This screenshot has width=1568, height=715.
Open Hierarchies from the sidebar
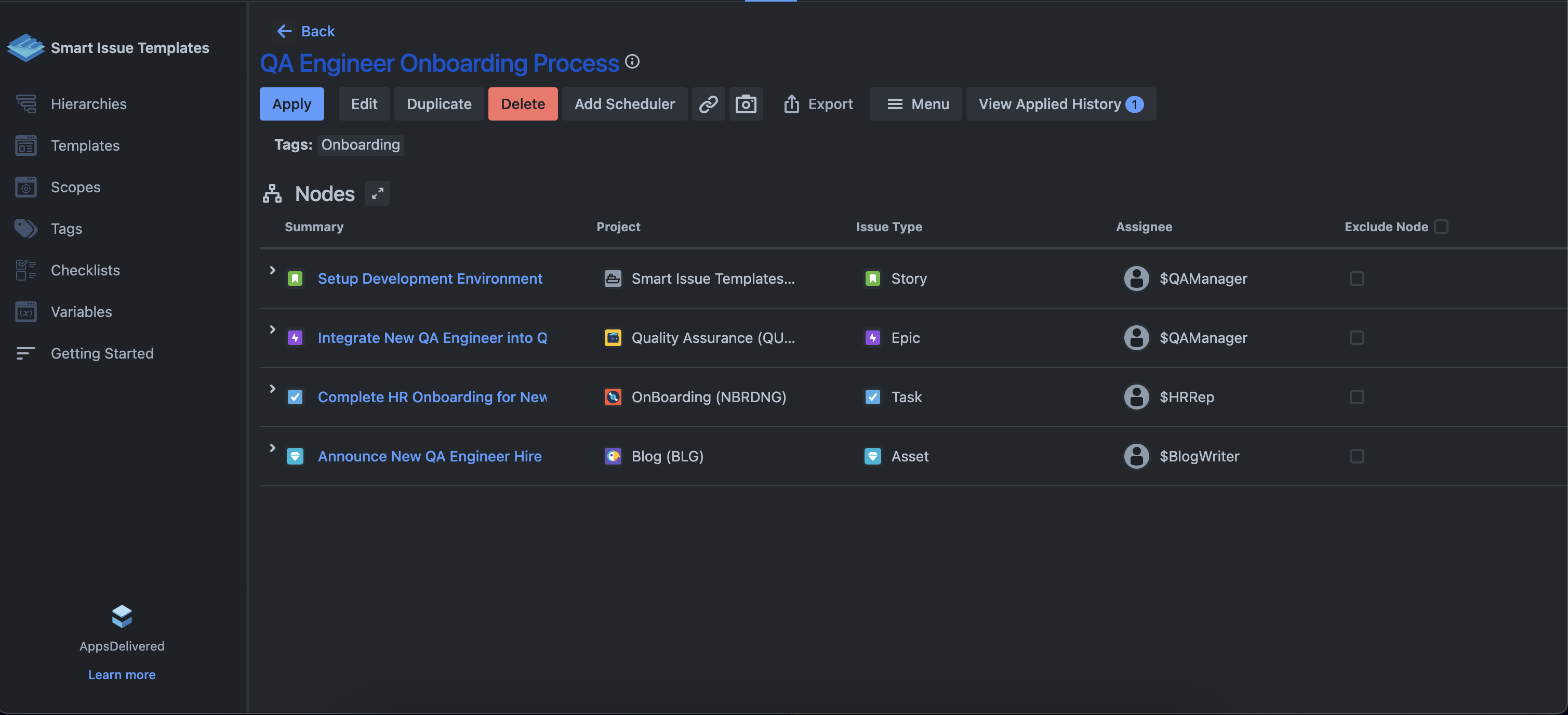pos(88,104)
